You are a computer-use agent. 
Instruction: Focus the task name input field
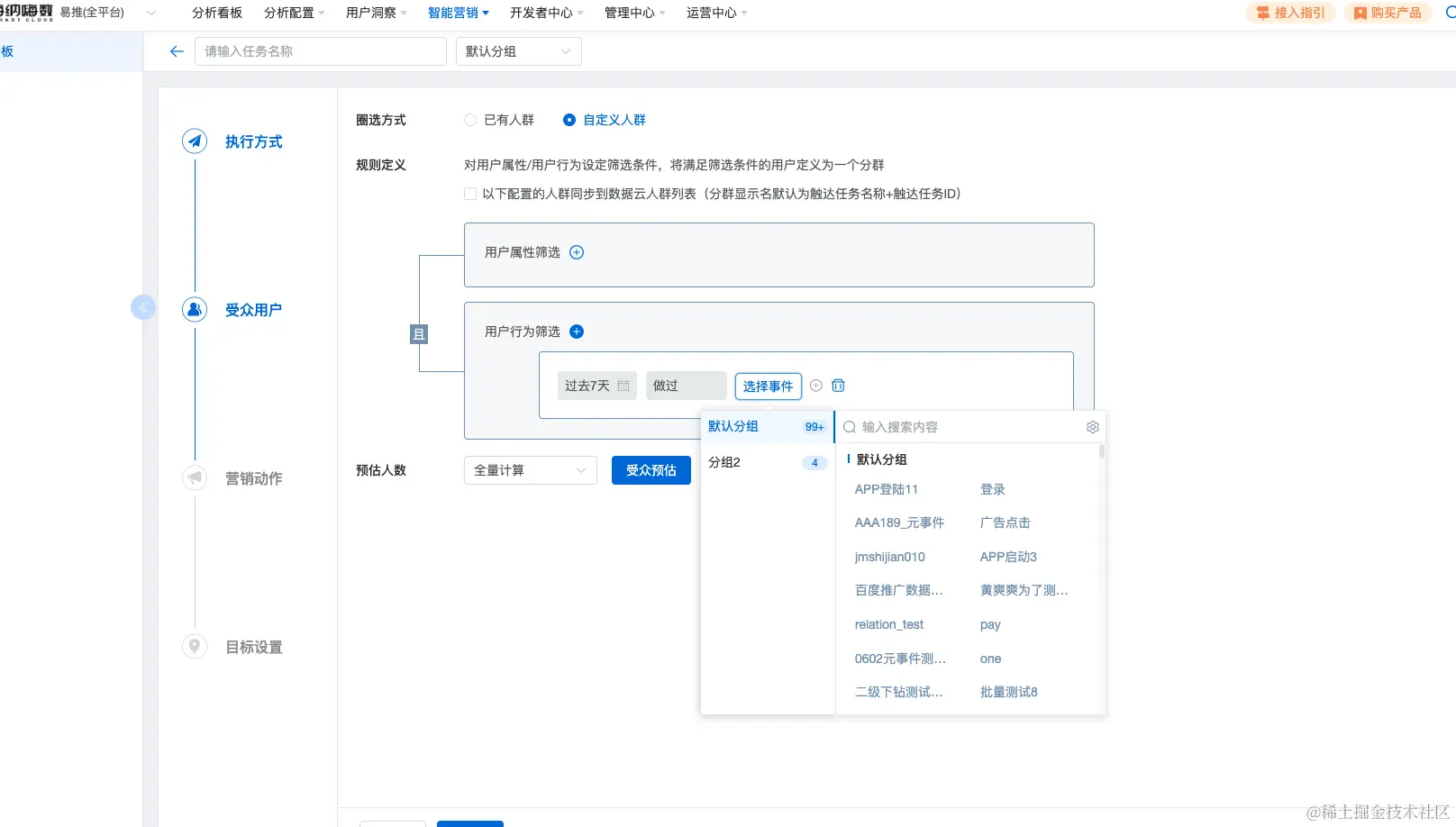click(x=321, y=51)
